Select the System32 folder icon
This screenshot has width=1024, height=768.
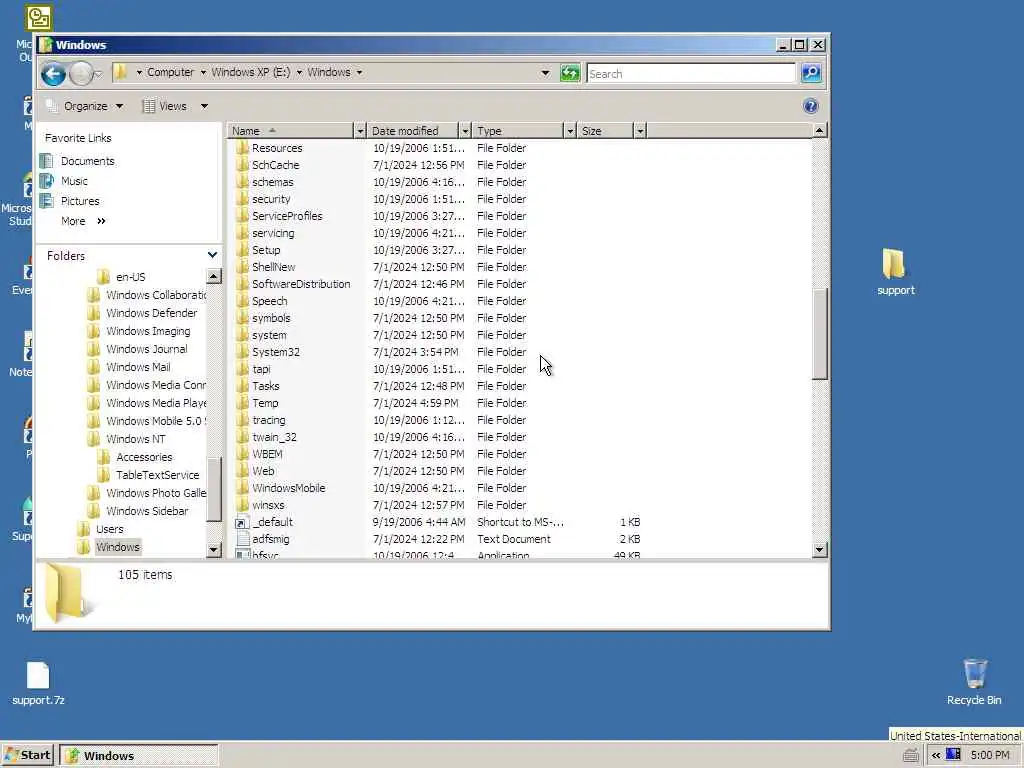click(x=242, y=352)
